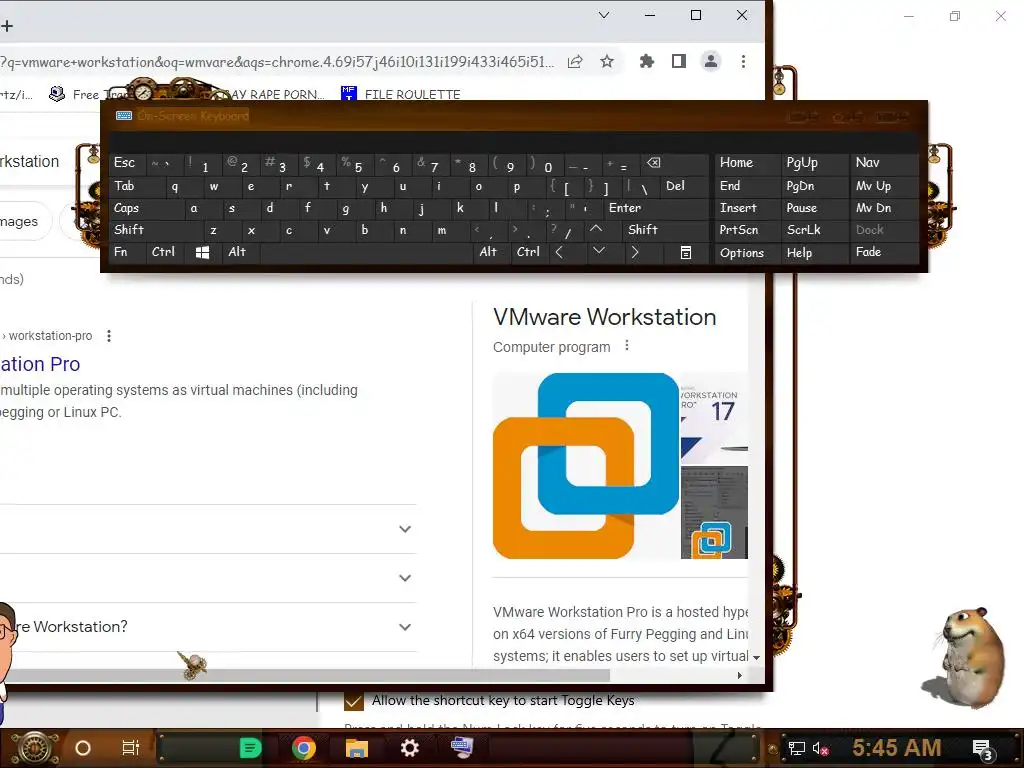
Task: Click the On-Screen Keyboard title icon
Action: tap(123, 116)
